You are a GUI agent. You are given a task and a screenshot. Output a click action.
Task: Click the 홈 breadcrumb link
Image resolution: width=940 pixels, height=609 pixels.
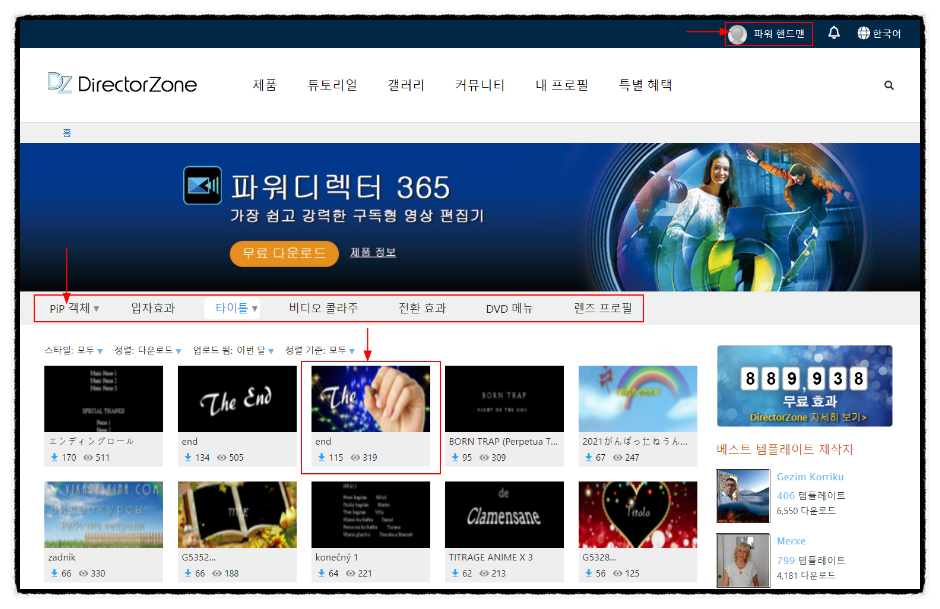[x=67, y=132]
